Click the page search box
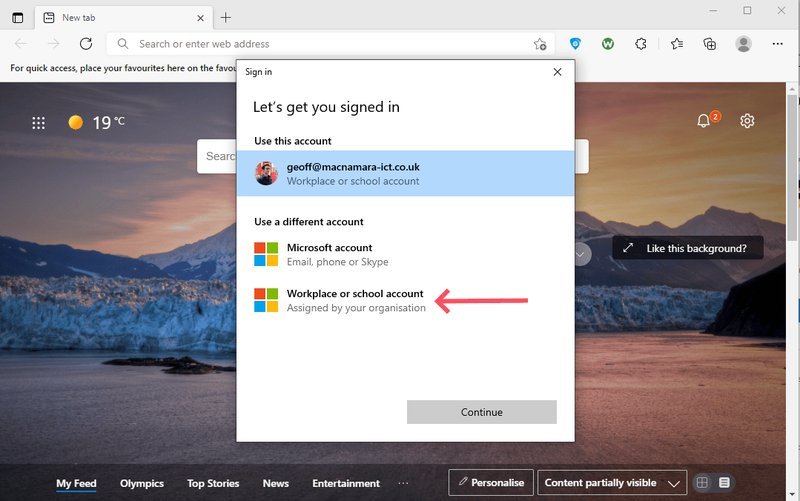Screen dimensions: 800x501 (217, 157)
